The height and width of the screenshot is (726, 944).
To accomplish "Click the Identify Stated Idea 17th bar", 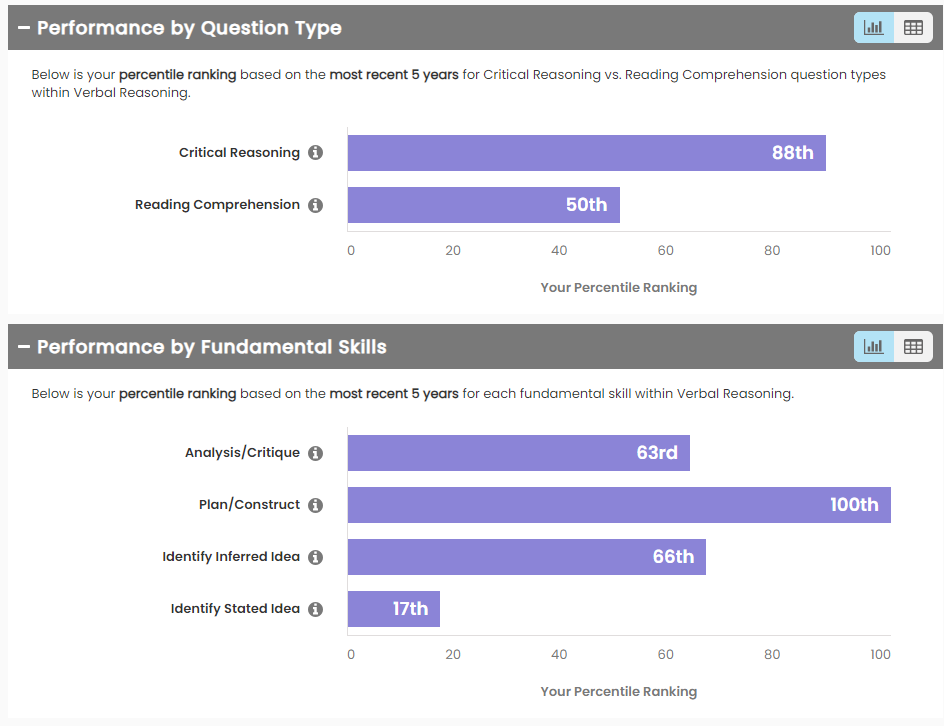I will pyautogui.click(x=393, y=609).
